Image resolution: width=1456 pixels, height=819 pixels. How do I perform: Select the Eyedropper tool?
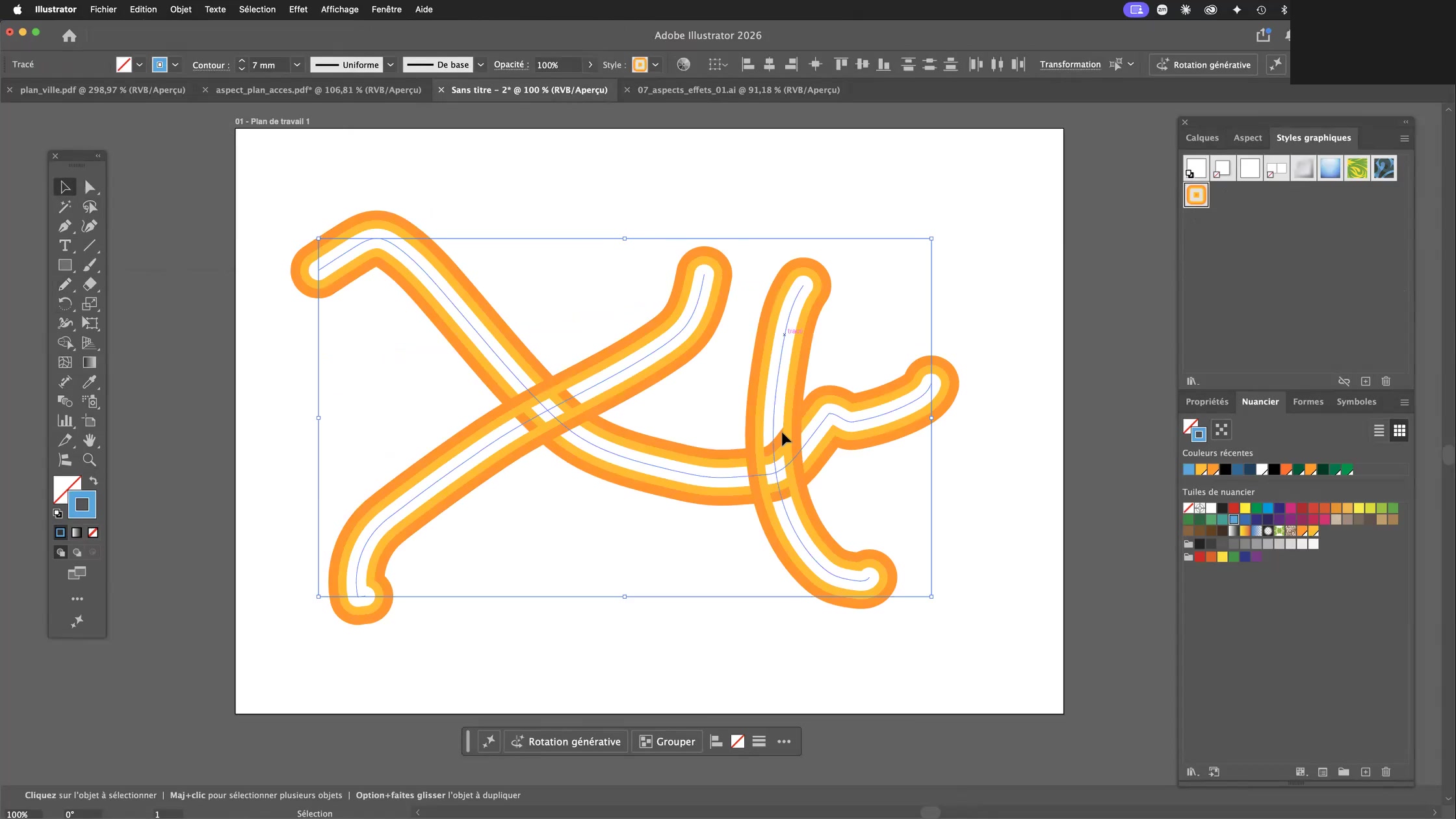click(90, 382)
